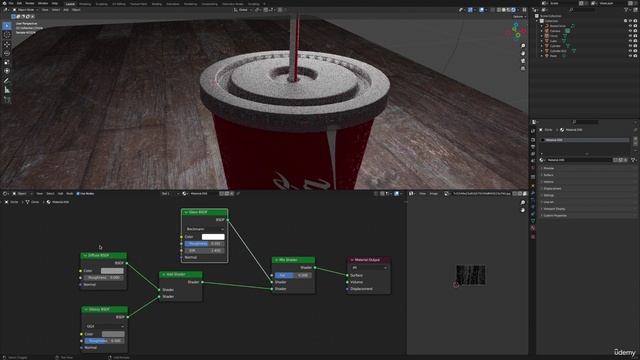This screenshot has height=360, width=640.
Task: Select the Move tool in viewport toolbar
Action: 7,44
